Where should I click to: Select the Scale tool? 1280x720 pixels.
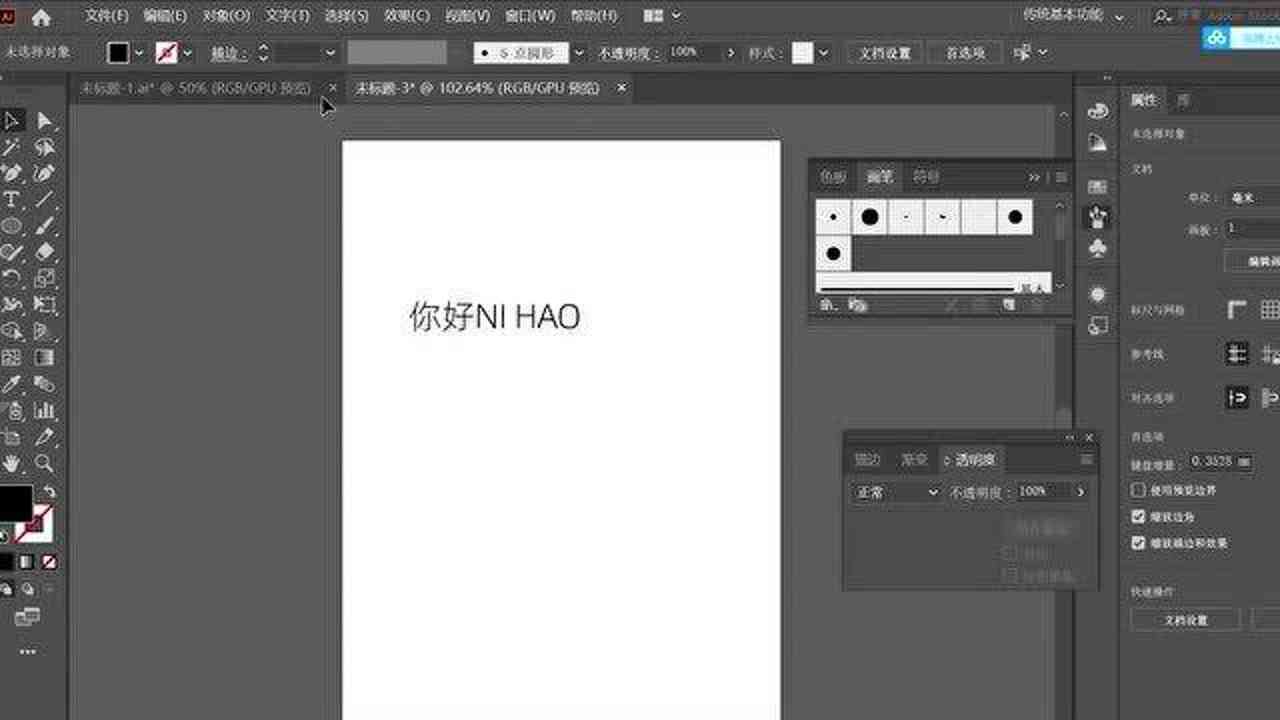pos(44,278)
